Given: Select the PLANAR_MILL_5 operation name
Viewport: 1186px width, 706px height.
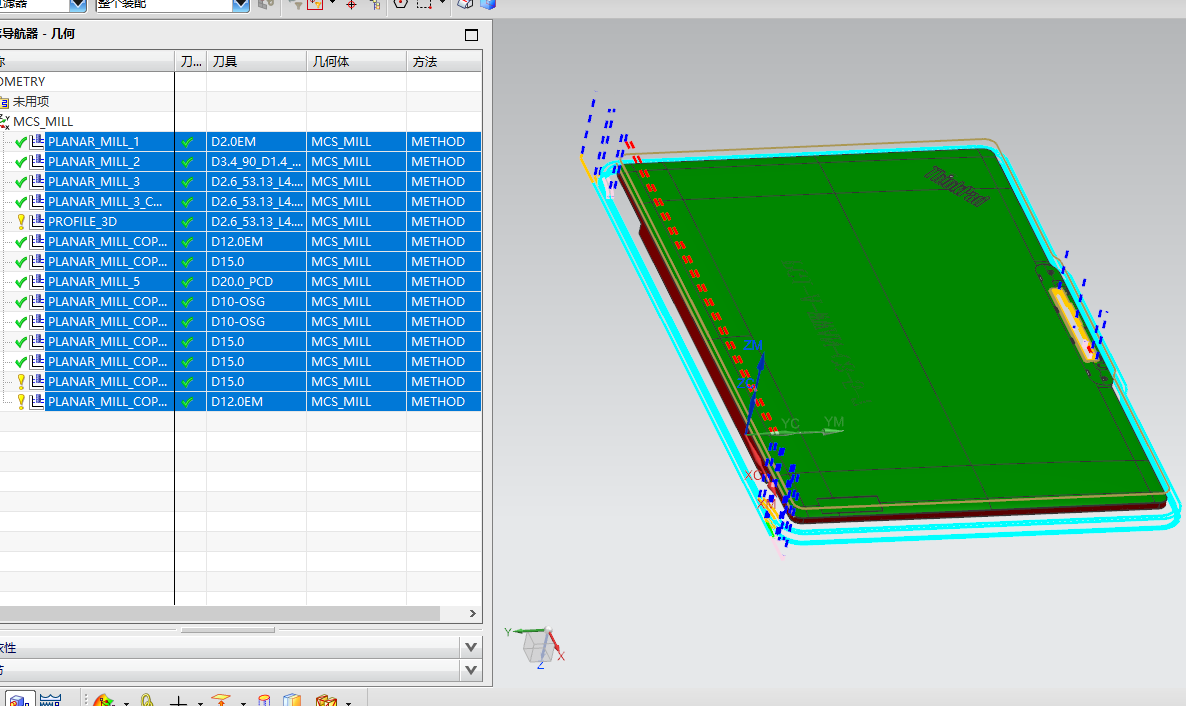Looking at the screenshot, I should (x=94, y=281).
